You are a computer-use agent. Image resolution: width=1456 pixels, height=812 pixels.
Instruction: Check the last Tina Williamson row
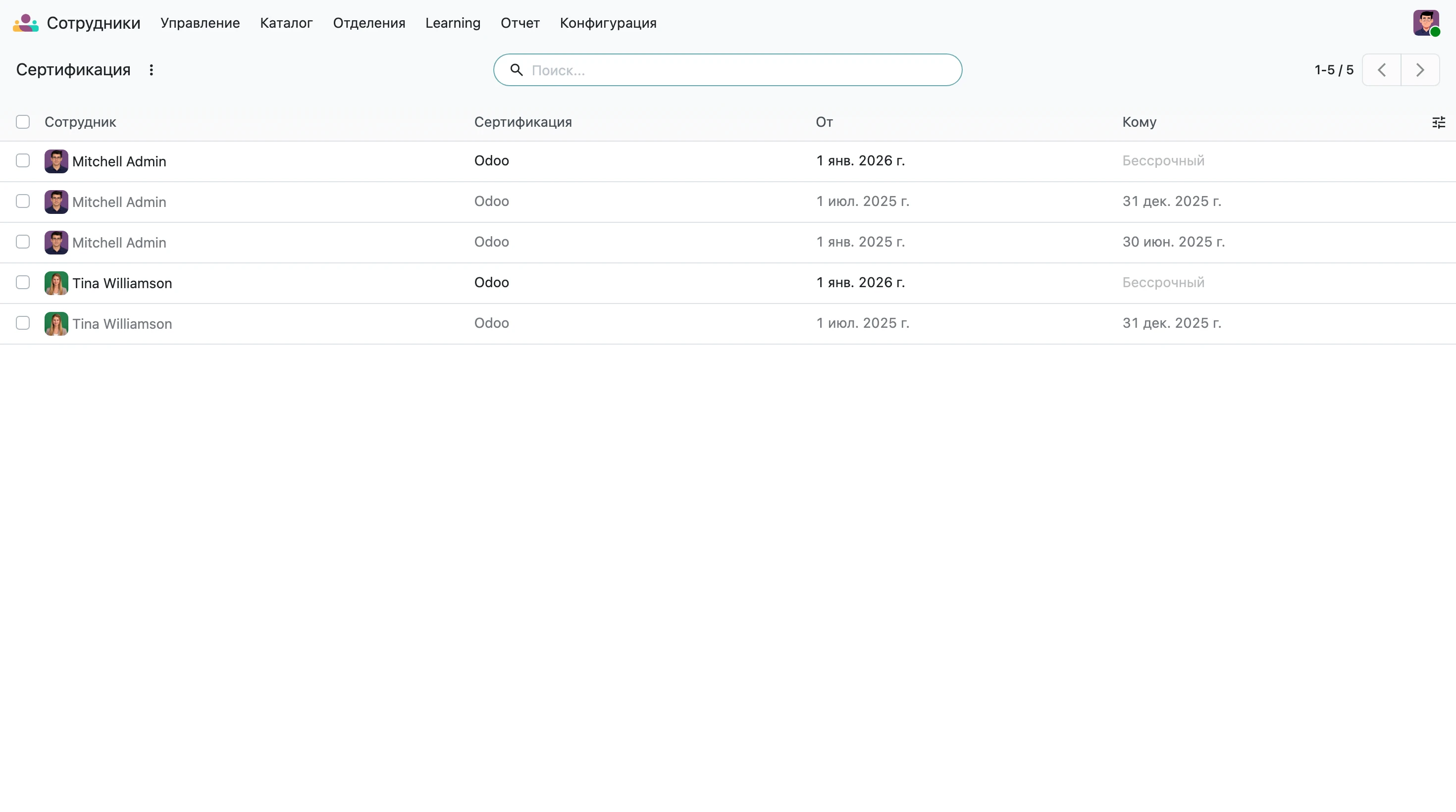pyautogui.click(x=23, y=323)
